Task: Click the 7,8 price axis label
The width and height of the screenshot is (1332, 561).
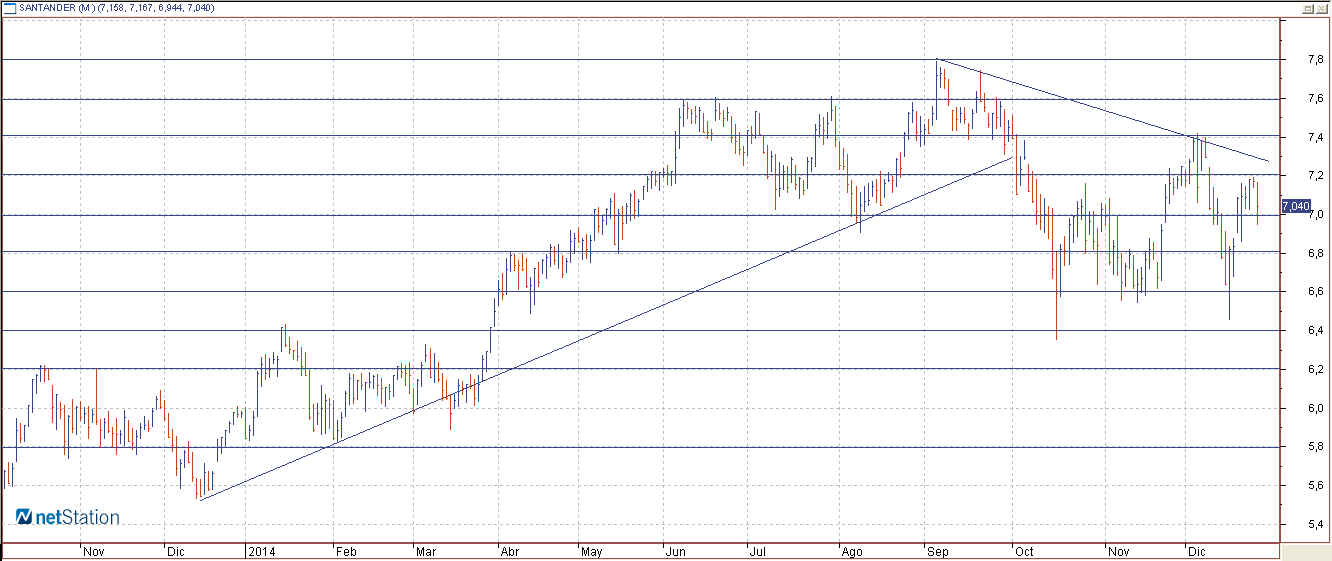Action: tap(1316, 60)
